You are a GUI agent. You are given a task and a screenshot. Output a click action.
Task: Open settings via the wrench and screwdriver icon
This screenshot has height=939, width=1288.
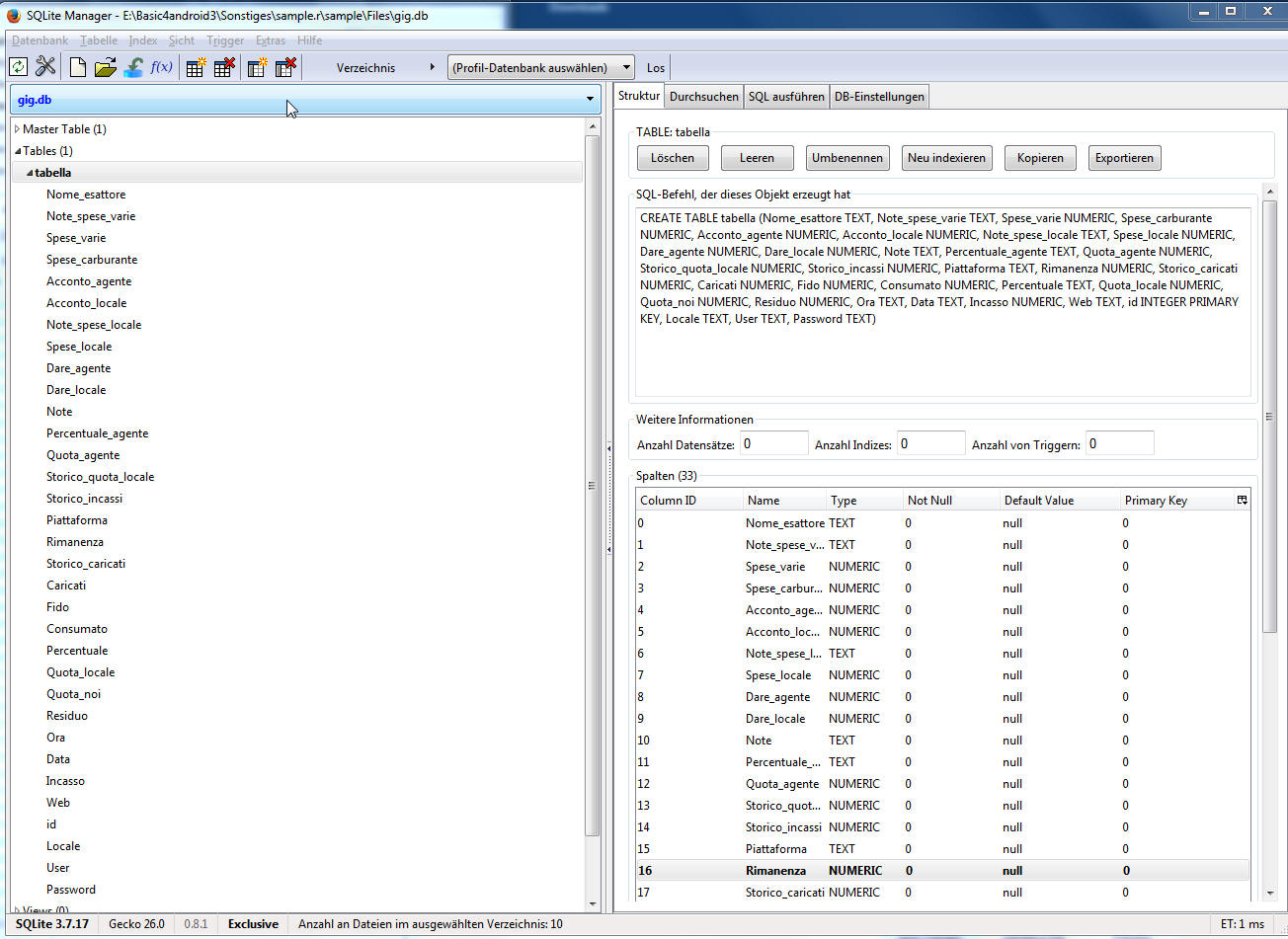[x=45, y=67]
